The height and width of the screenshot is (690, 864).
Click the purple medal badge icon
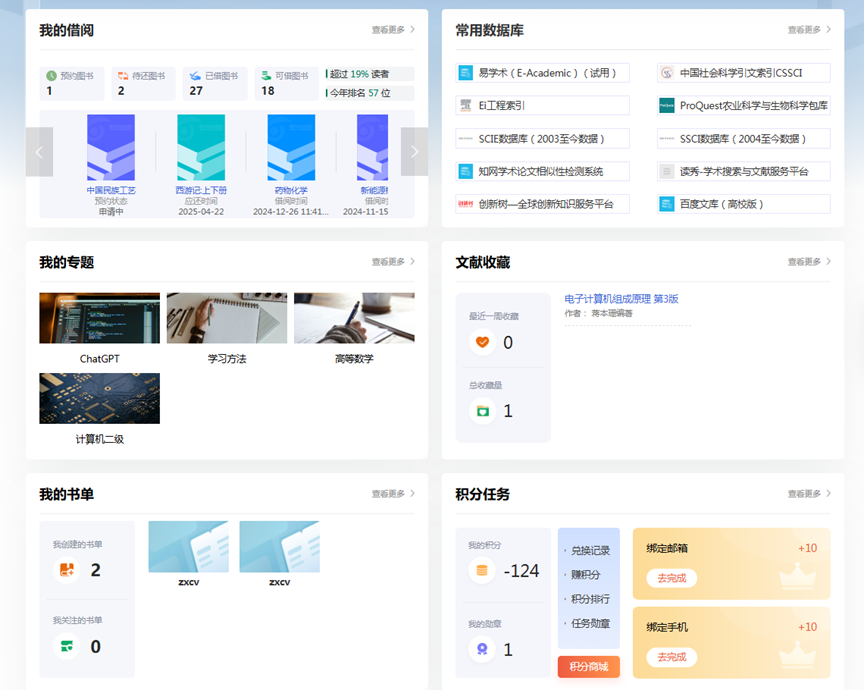coord(483,649)
